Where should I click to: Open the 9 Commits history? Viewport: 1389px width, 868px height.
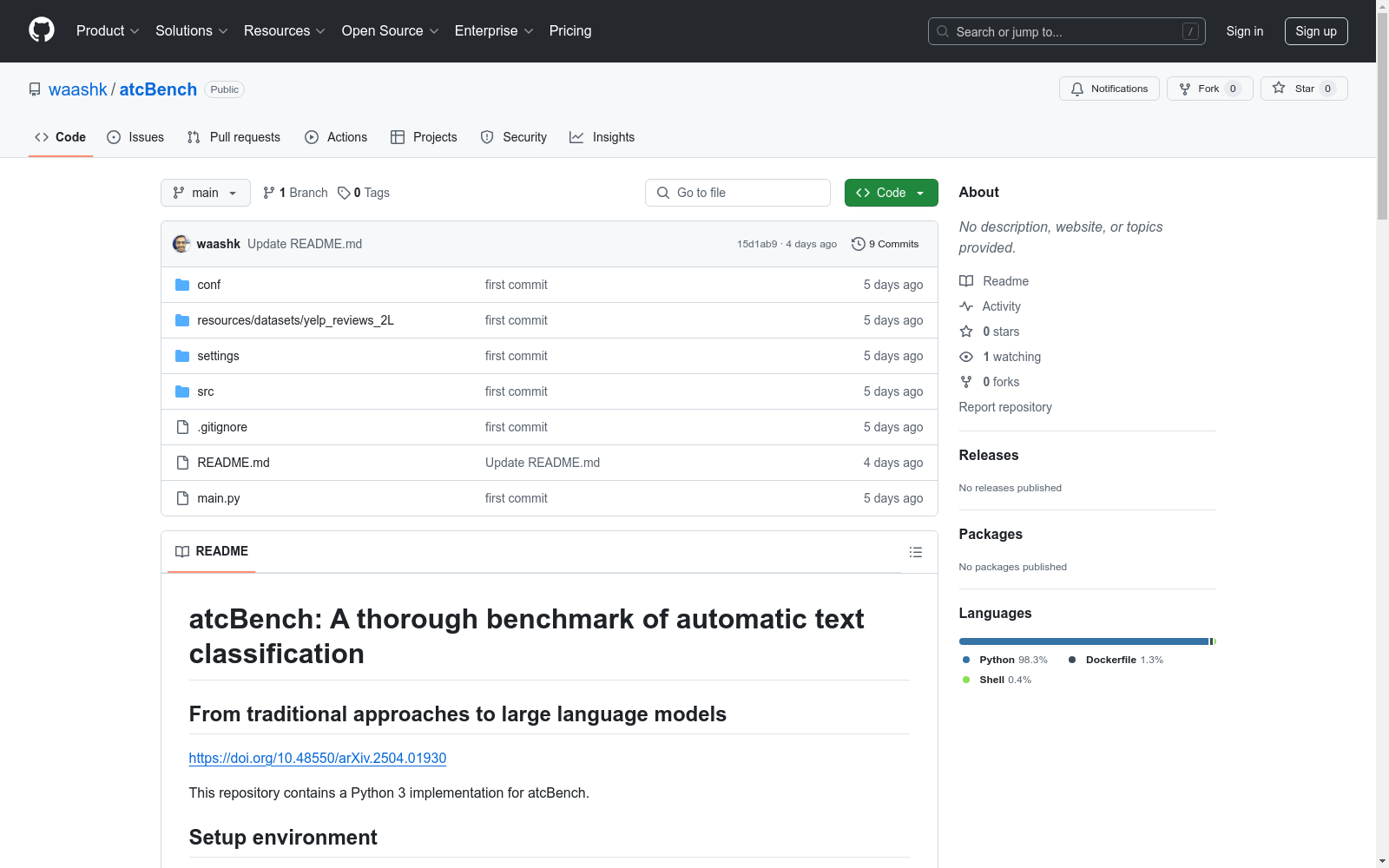(x=885, y=244)
